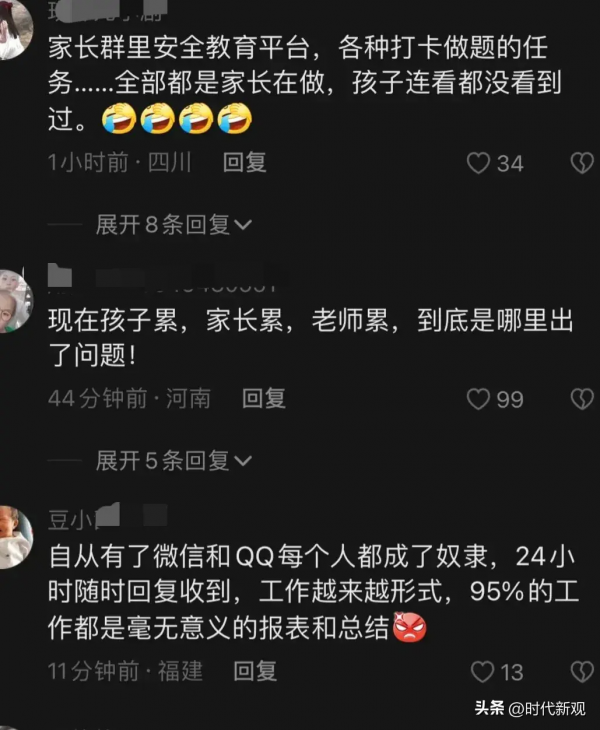Dislike the Henan comment about everyone tired
Image resolution: width=600 pixels, height=730 pixels.
tap(582, 399)
